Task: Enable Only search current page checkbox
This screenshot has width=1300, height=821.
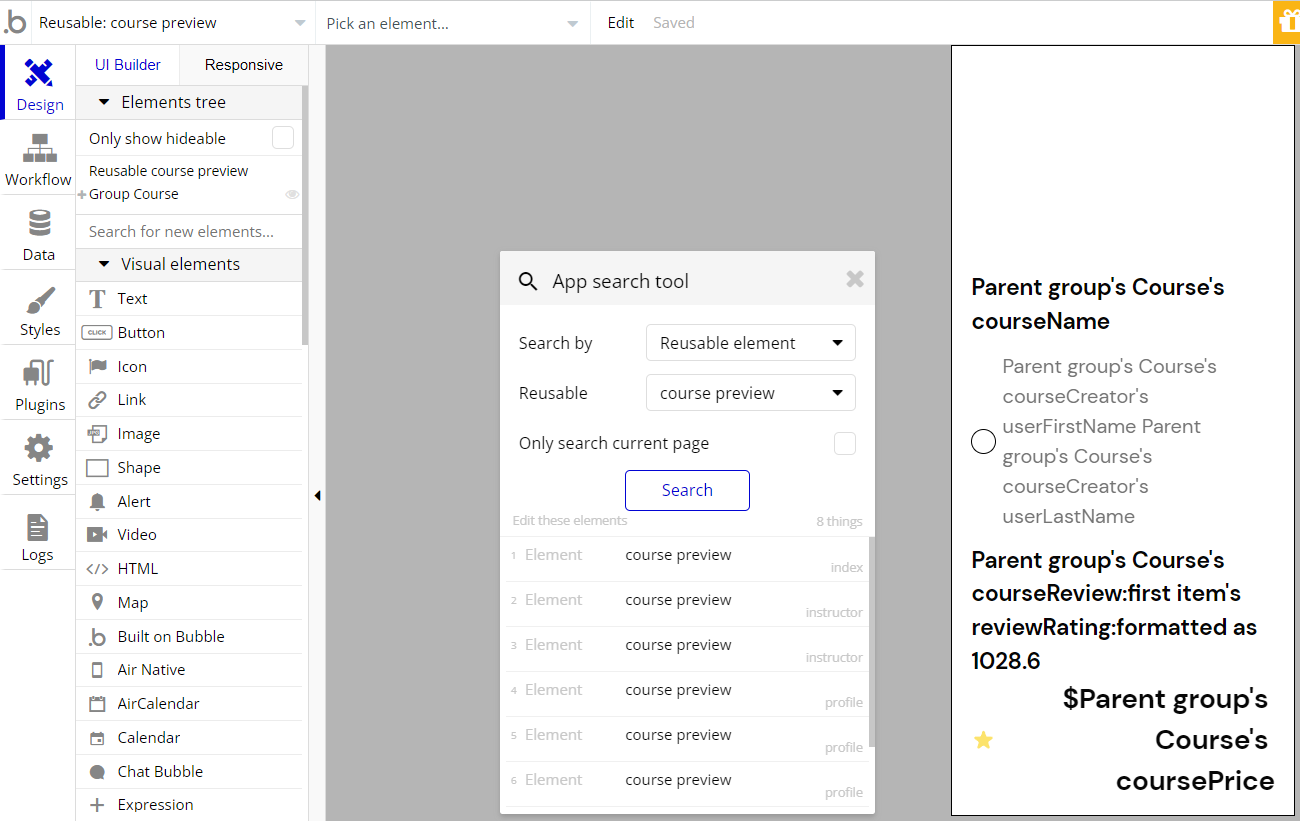Action: (845, 443)
